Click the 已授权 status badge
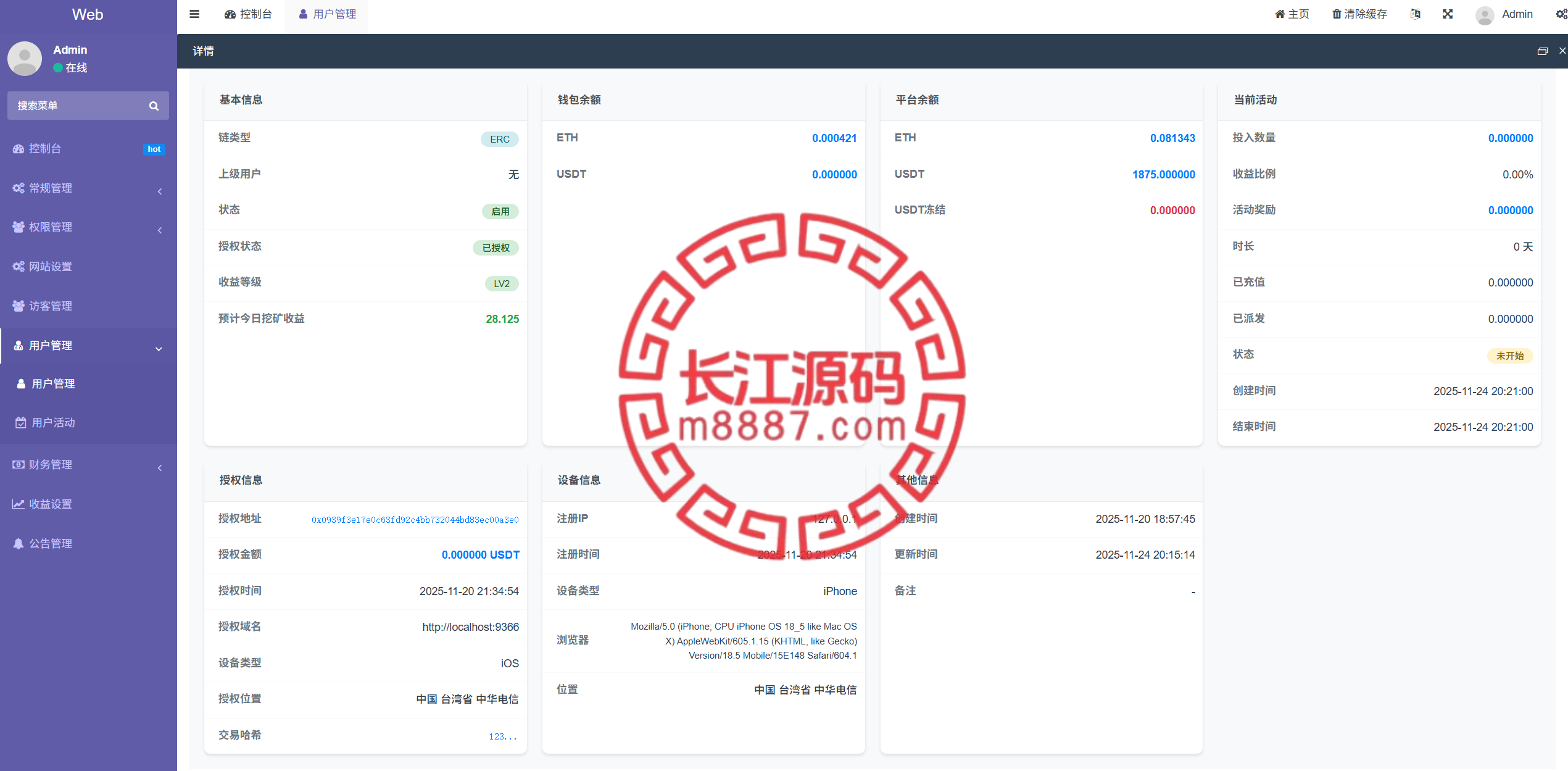 (x=496, y=248)
